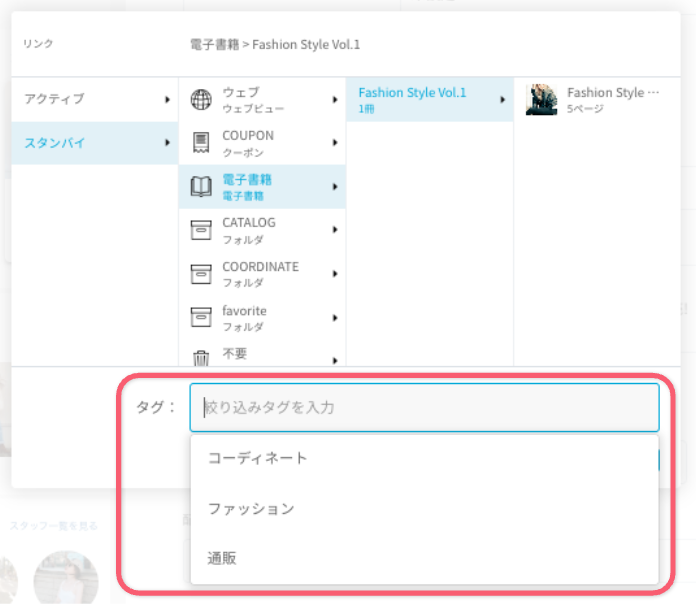
Task: Choose the favorite フォルダ entry
Action: (x=262, y=317)
